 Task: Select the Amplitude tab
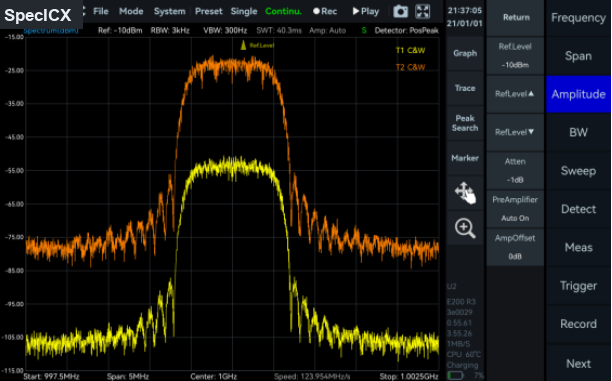coord(578,94)
